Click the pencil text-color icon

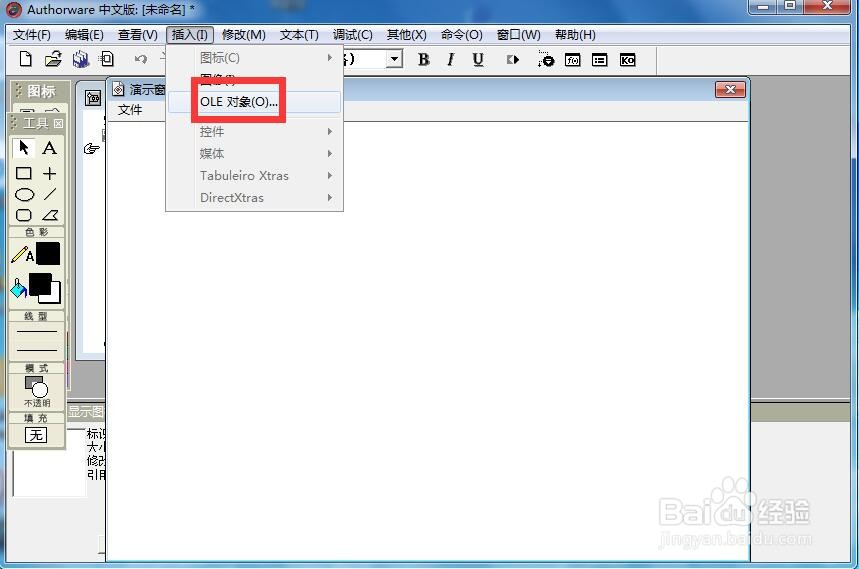point(22,255)
